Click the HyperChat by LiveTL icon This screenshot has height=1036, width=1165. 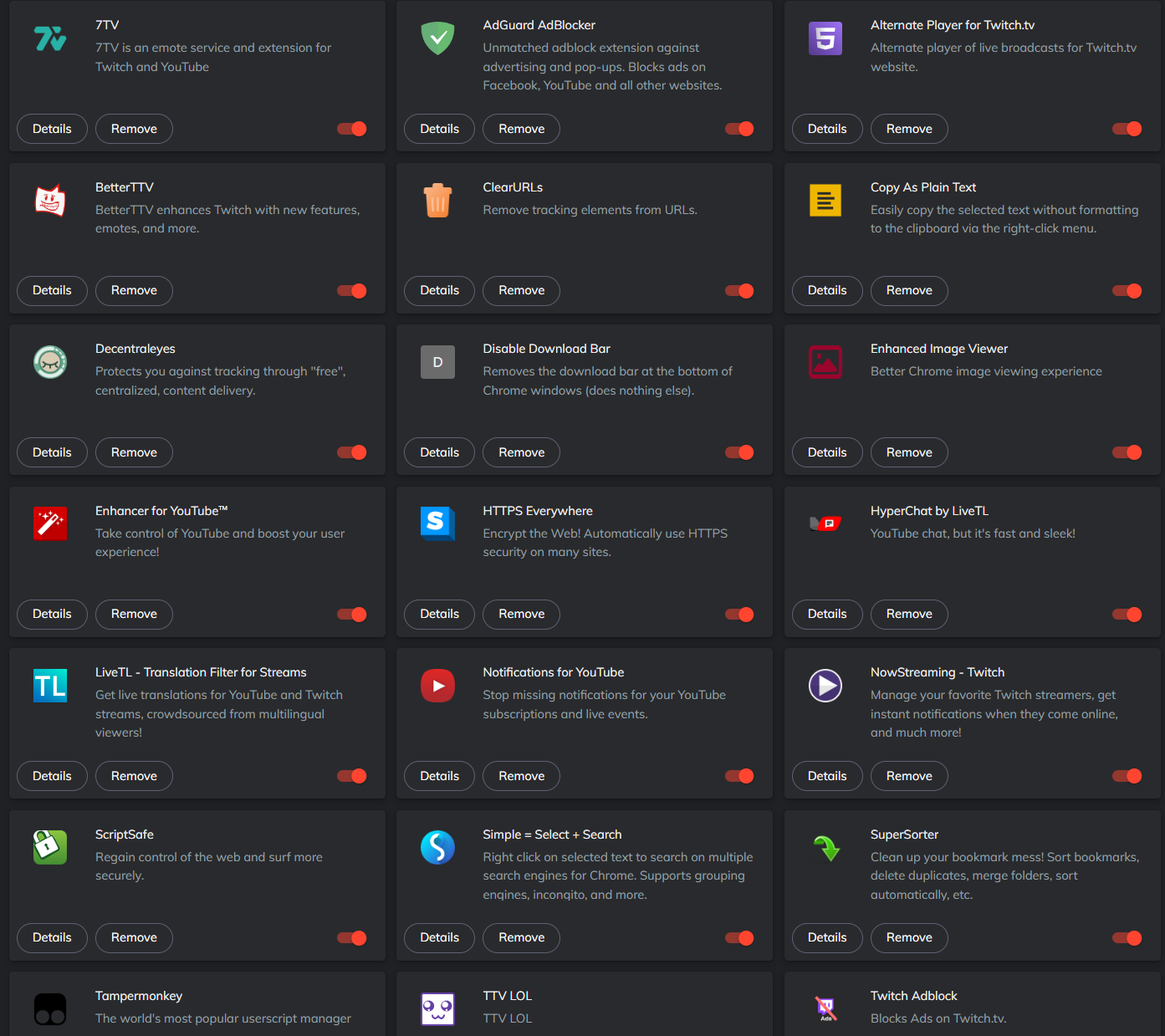click(825, 524)
